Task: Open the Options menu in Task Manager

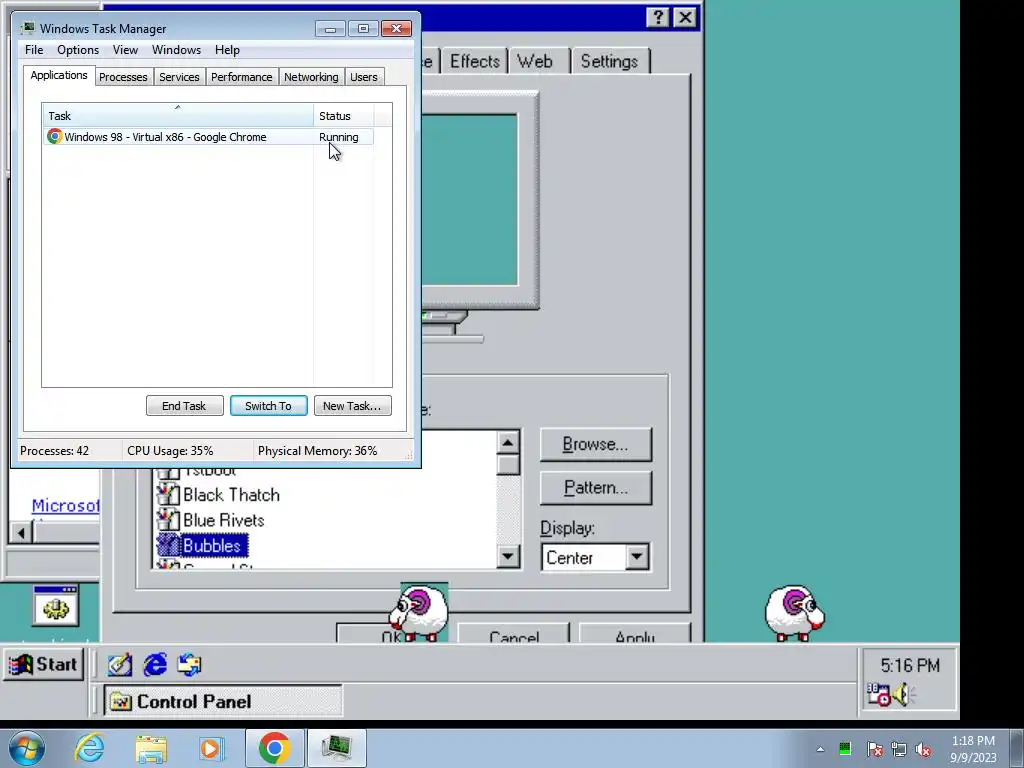Action: tap(78, 50)
